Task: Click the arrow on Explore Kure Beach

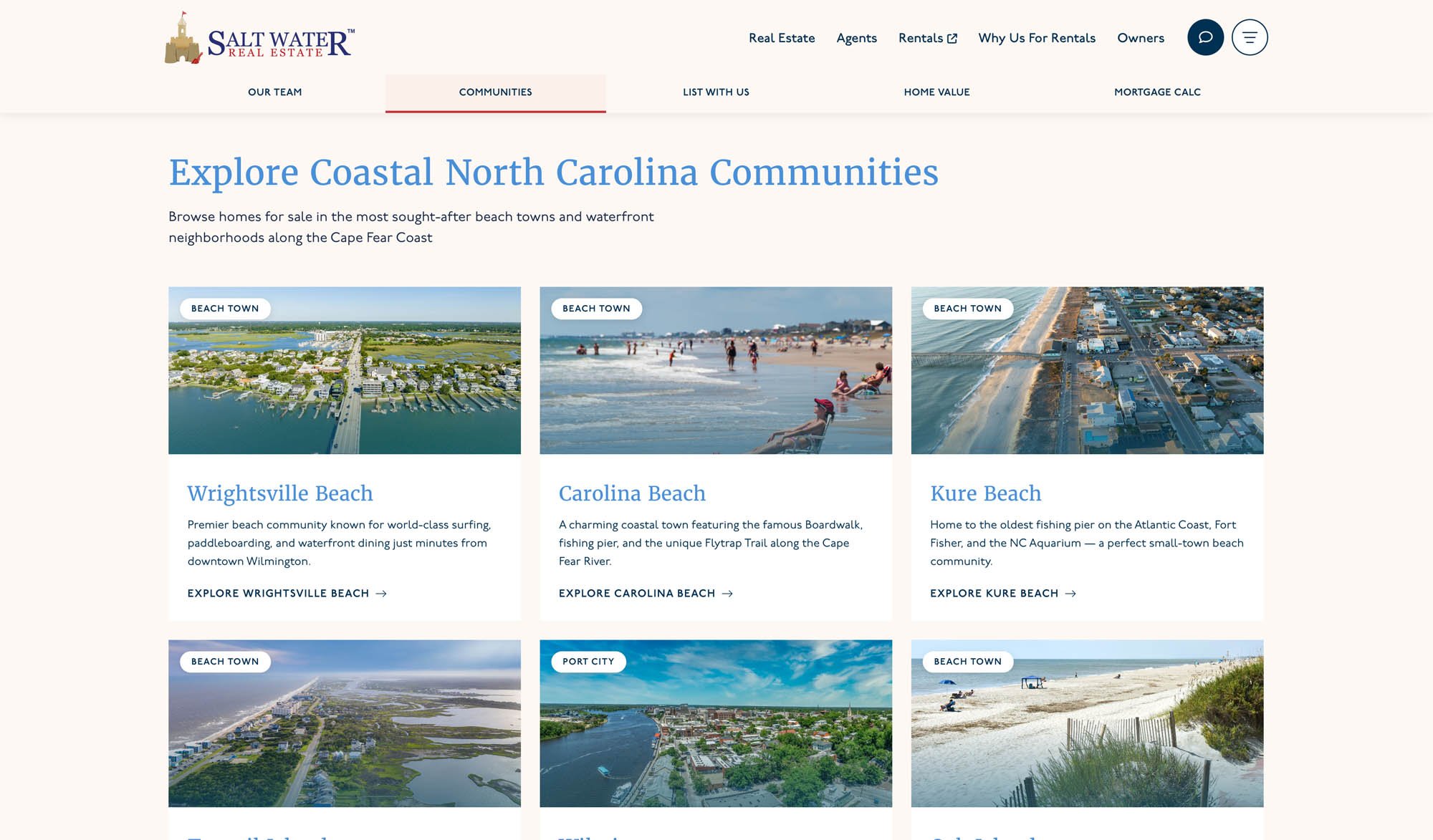Action: click(1071, 594)
